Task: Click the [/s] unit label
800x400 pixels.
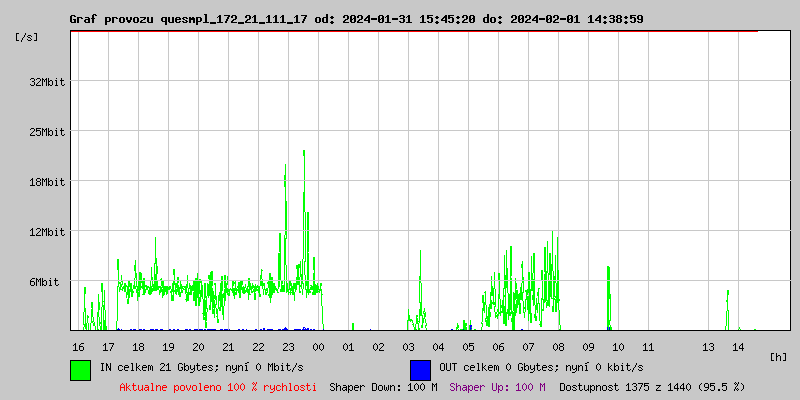Action: pyautogui.click(x=27, y=37)
